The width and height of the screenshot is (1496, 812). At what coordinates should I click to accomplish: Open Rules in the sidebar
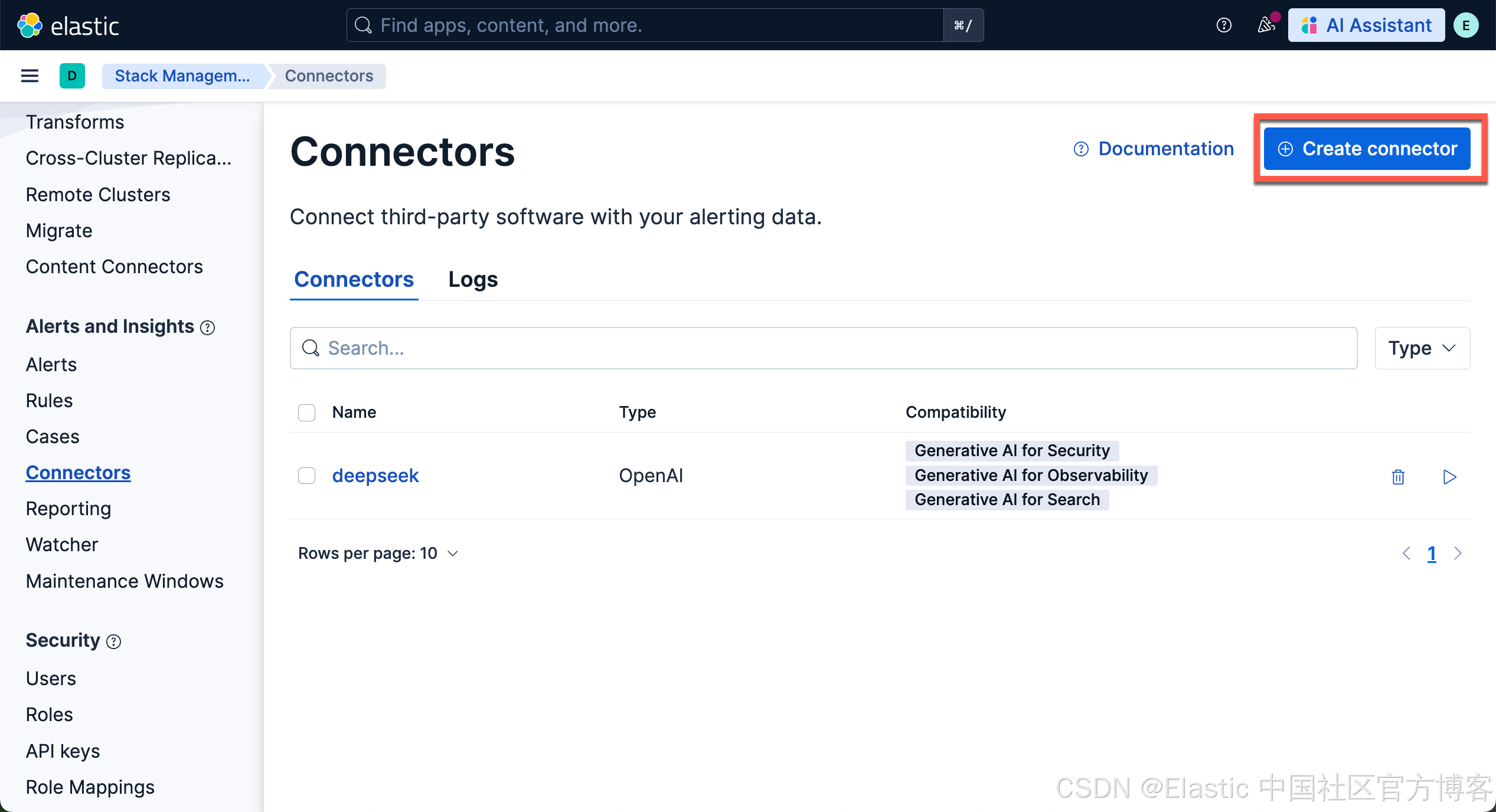coord(49,401)
